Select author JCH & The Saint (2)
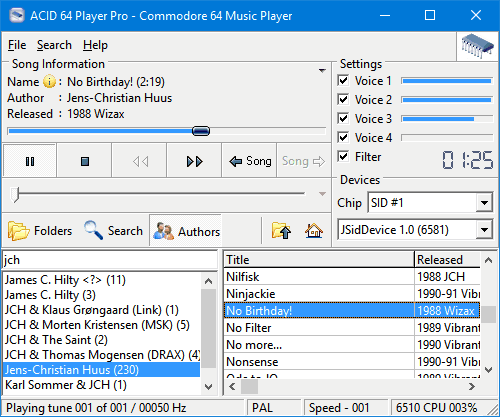 (102, 340)
